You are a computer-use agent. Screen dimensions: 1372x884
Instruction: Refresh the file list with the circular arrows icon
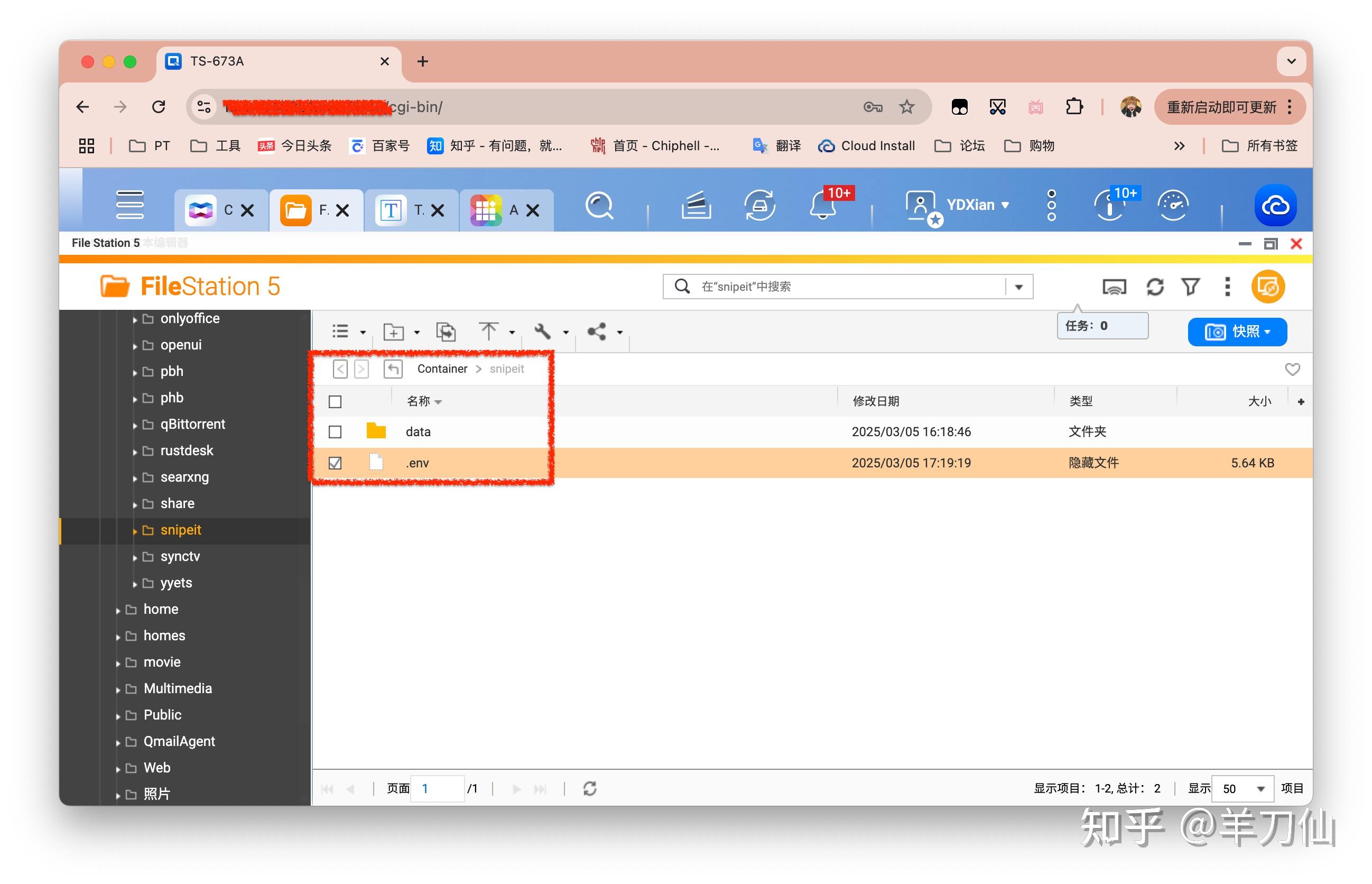click(1155, 287)
